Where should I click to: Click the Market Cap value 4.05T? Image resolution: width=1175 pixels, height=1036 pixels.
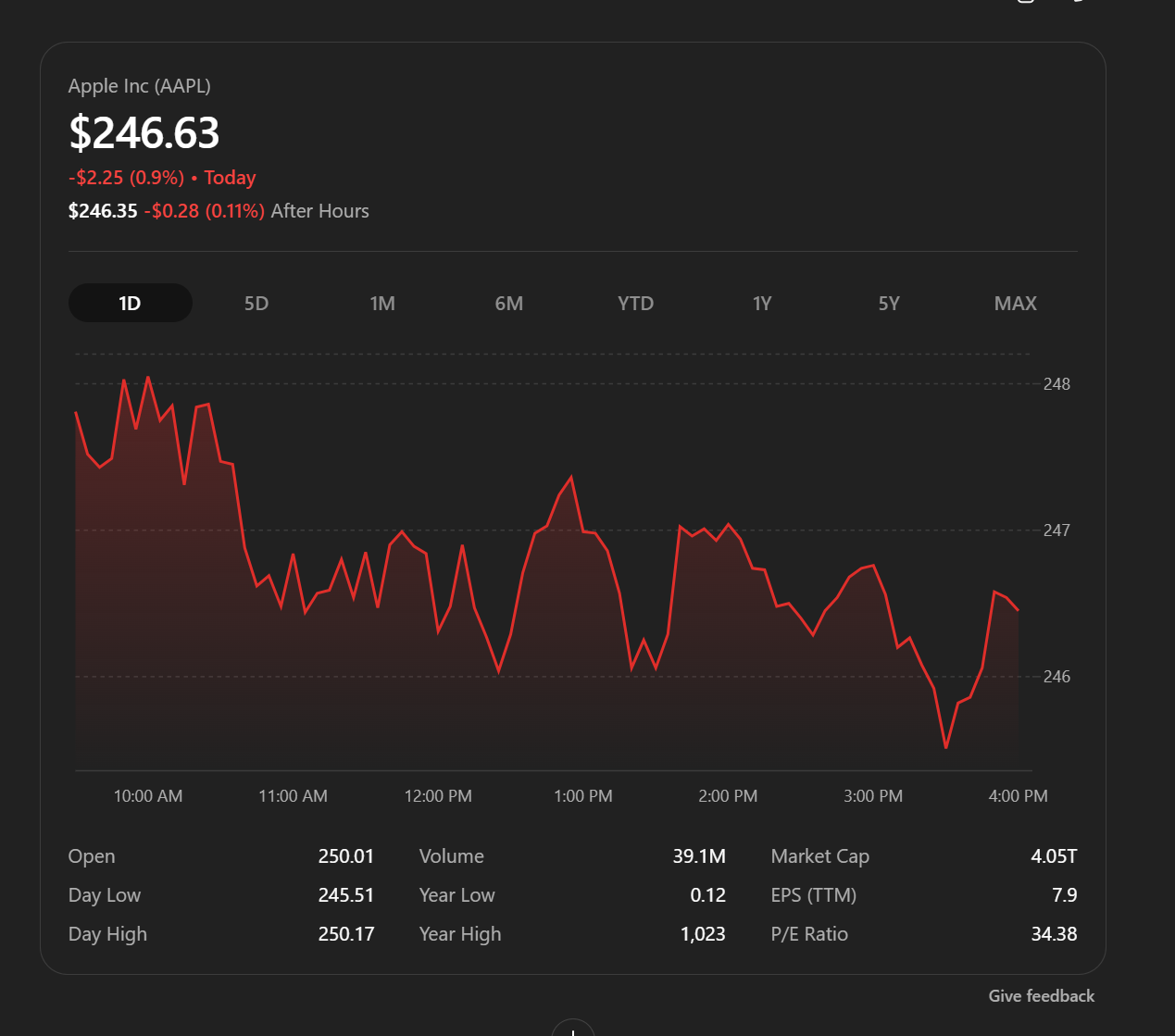pyautogui.click(x=1053, y=855)
